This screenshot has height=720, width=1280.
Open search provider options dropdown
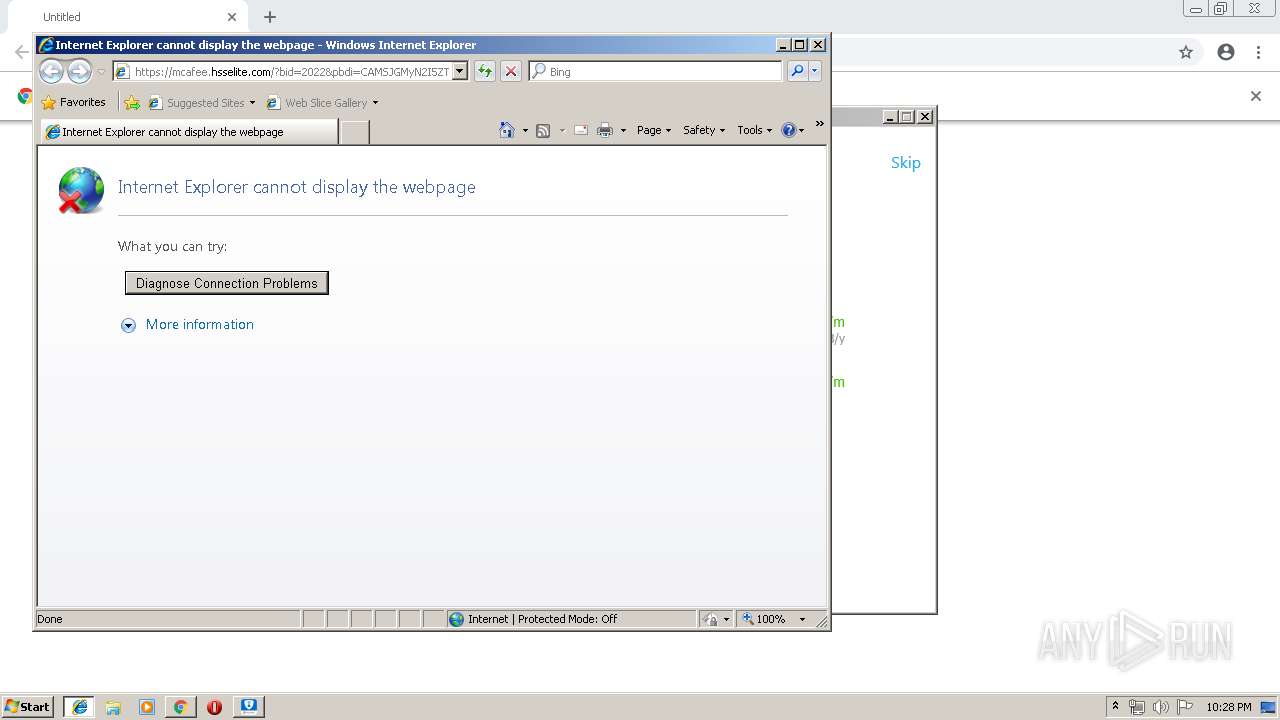pos(815,71)
